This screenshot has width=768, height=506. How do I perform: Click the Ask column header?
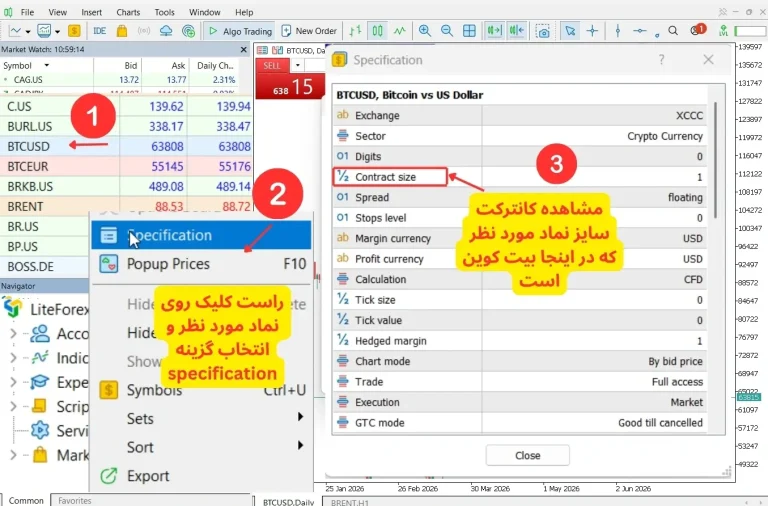point(178,66)
